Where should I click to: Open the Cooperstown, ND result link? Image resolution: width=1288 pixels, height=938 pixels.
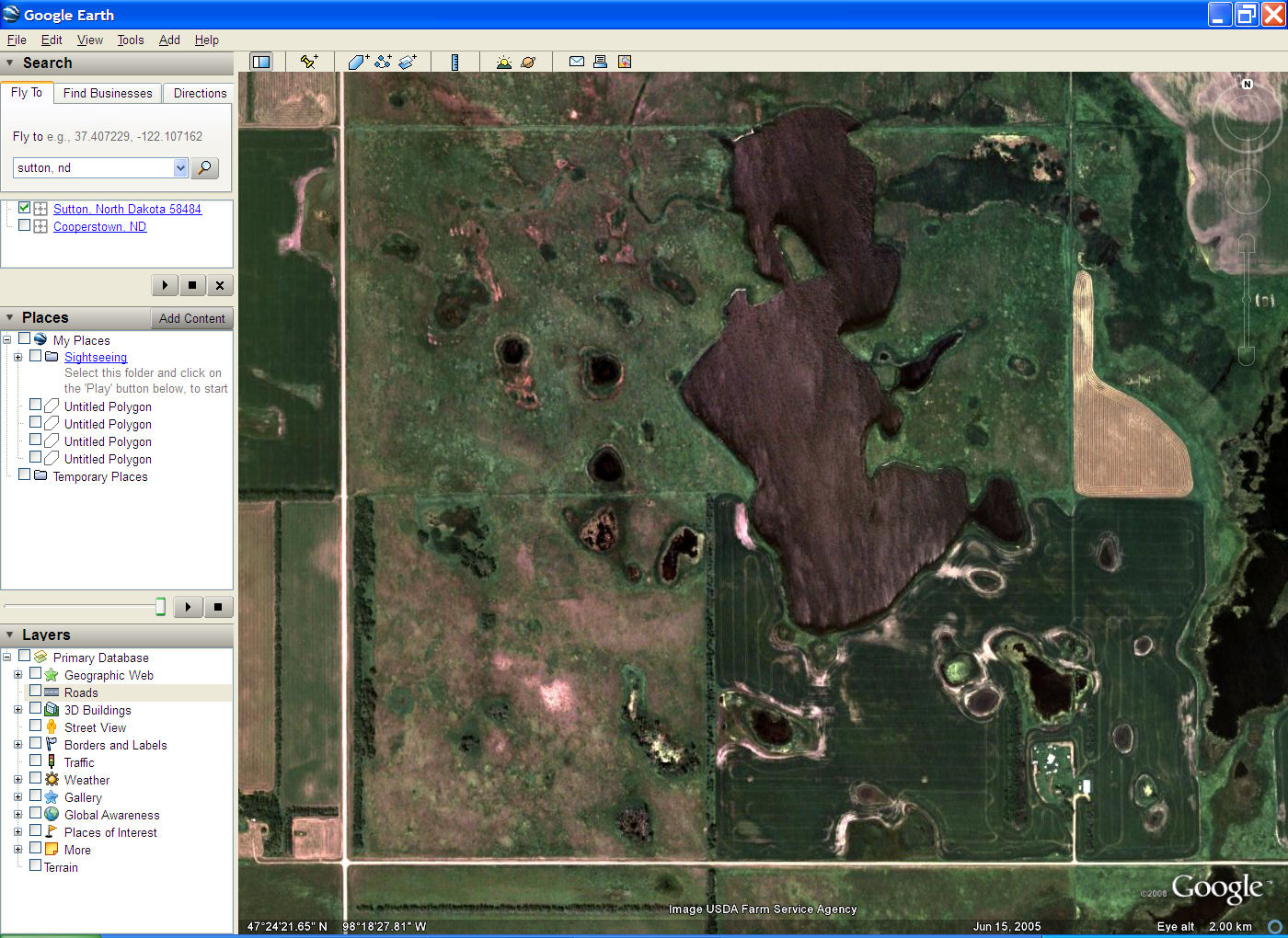(99, 226)
